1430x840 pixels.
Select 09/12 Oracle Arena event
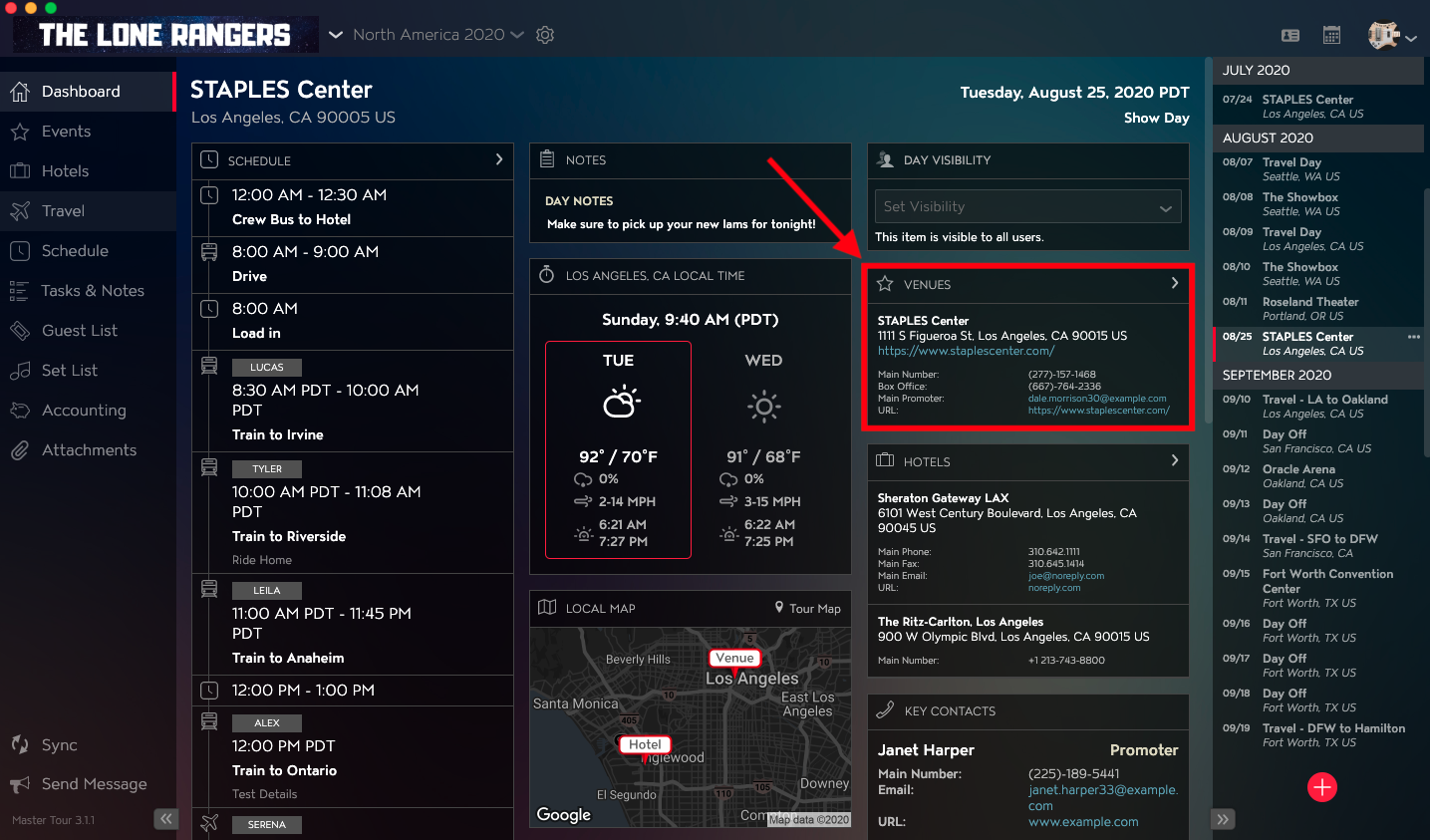(1318, 476)
